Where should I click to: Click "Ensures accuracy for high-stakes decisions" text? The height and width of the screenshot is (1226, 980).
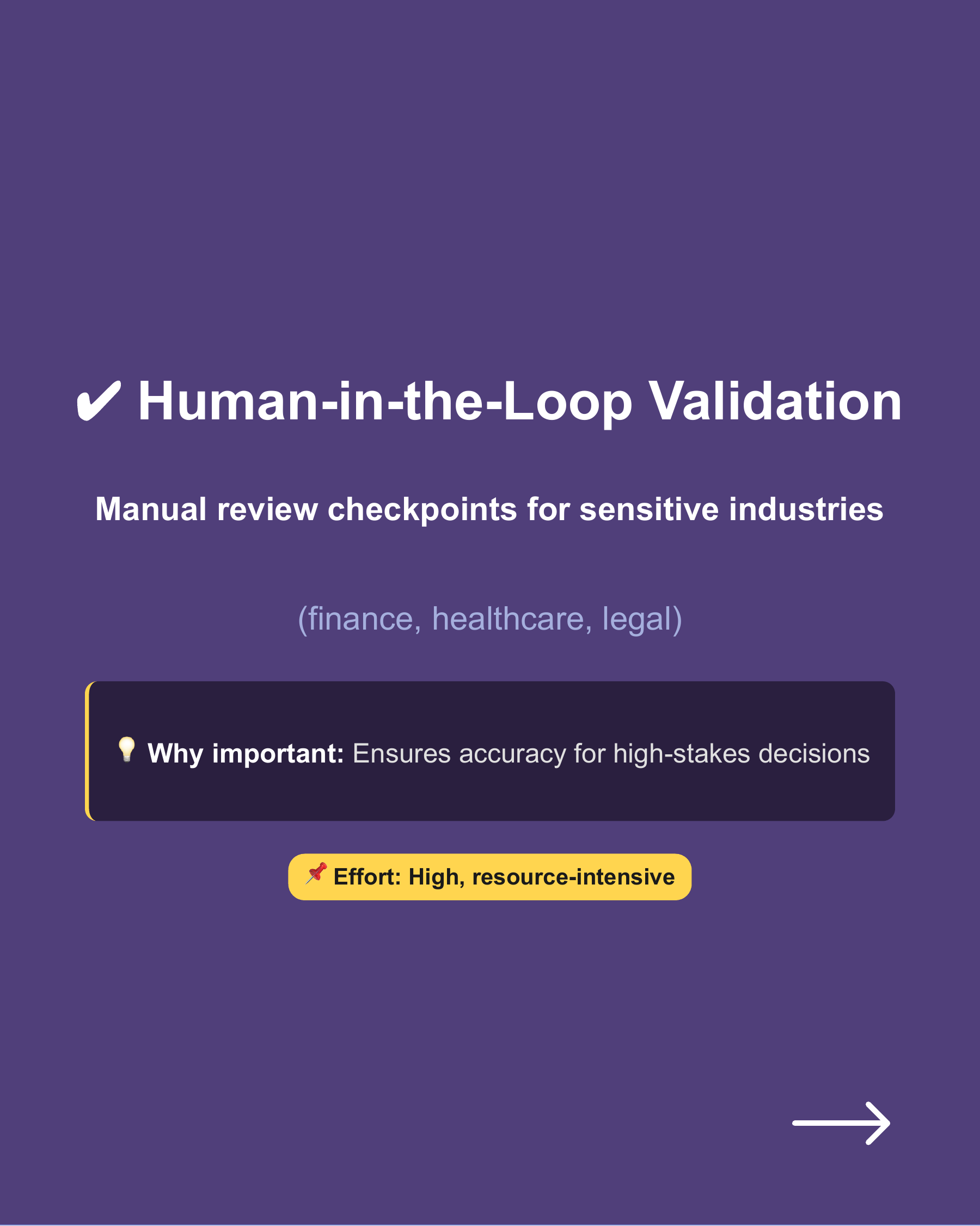coord(610,753)
